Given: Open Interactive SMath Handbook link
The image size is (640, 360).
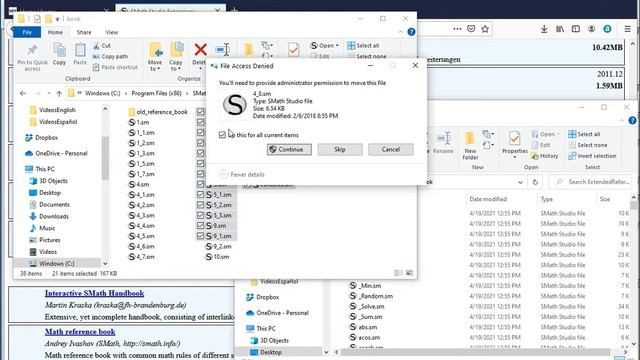Looking at the screenshot, I should pyautogui.click(x=94, y=293).
